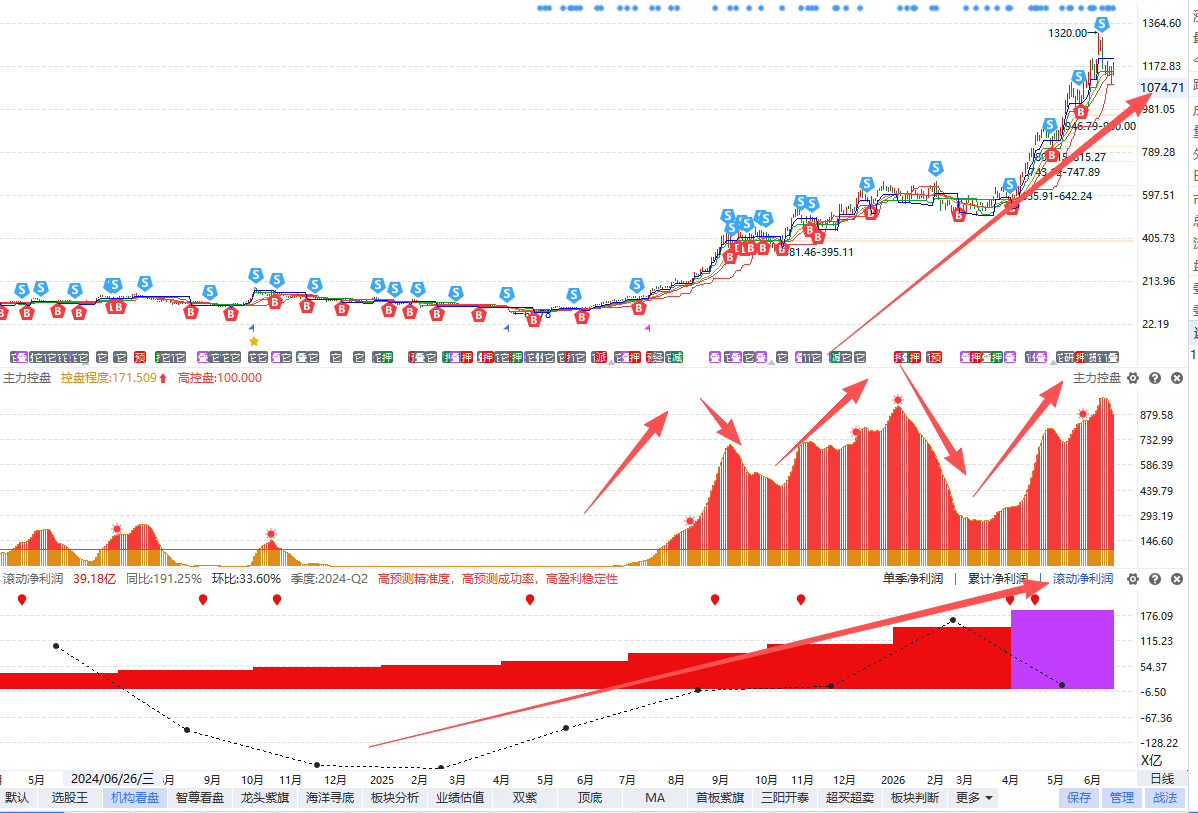The image size is (1198, 813).
Task: Click the magenta flag marker near July
Action: (647, 329)
